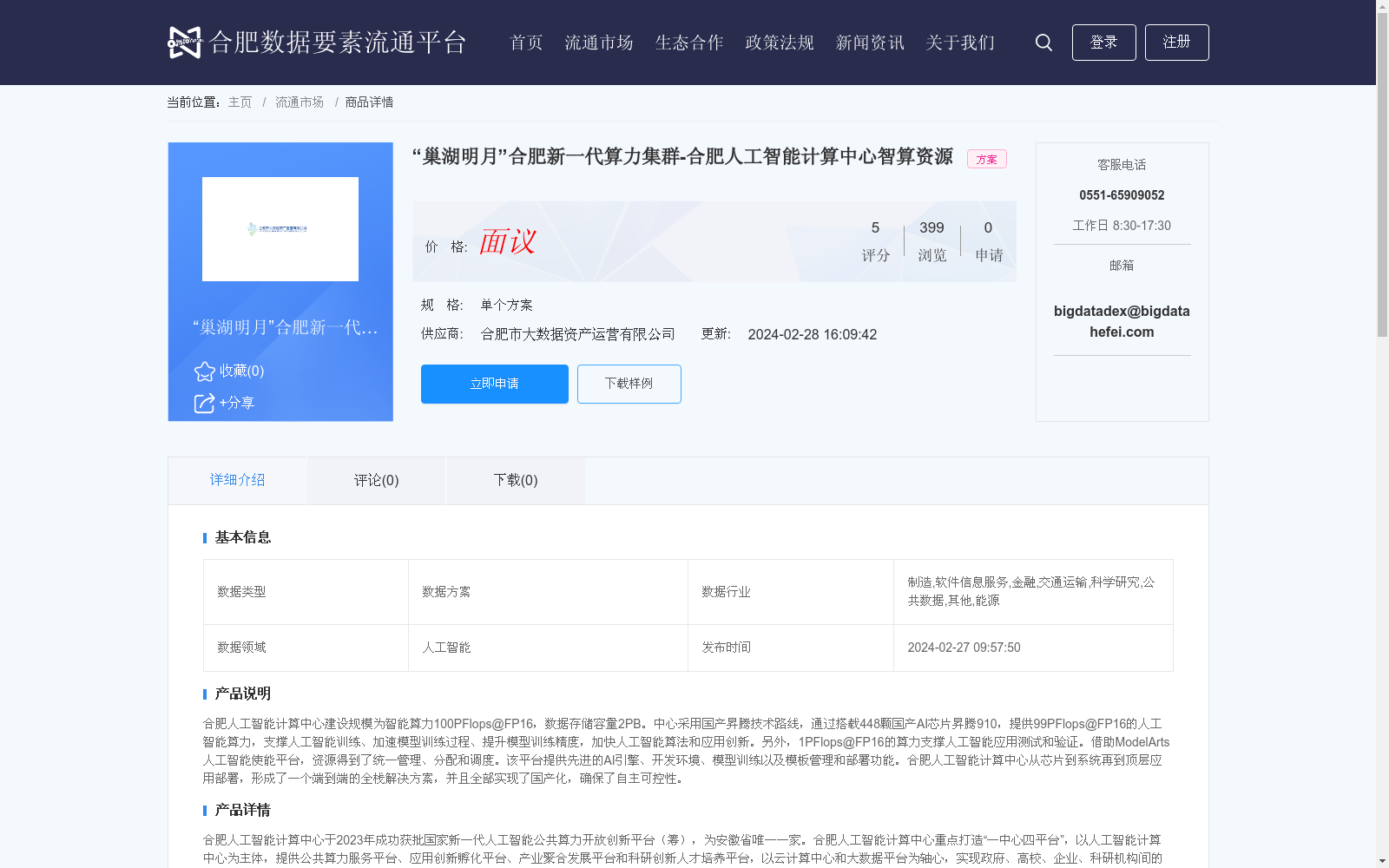1389x868 pixels.
Task: Click the product thumbnail image
Action: 280,229
